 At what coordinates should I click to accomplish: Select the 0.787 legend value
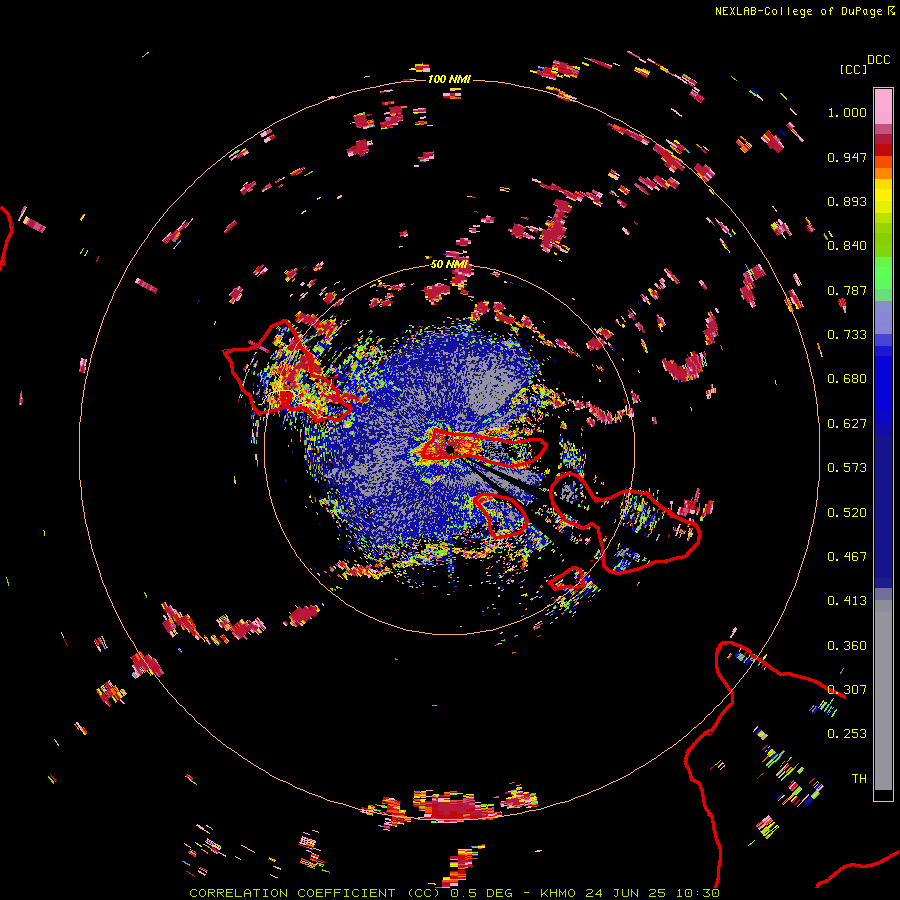(x=847, y=290)
